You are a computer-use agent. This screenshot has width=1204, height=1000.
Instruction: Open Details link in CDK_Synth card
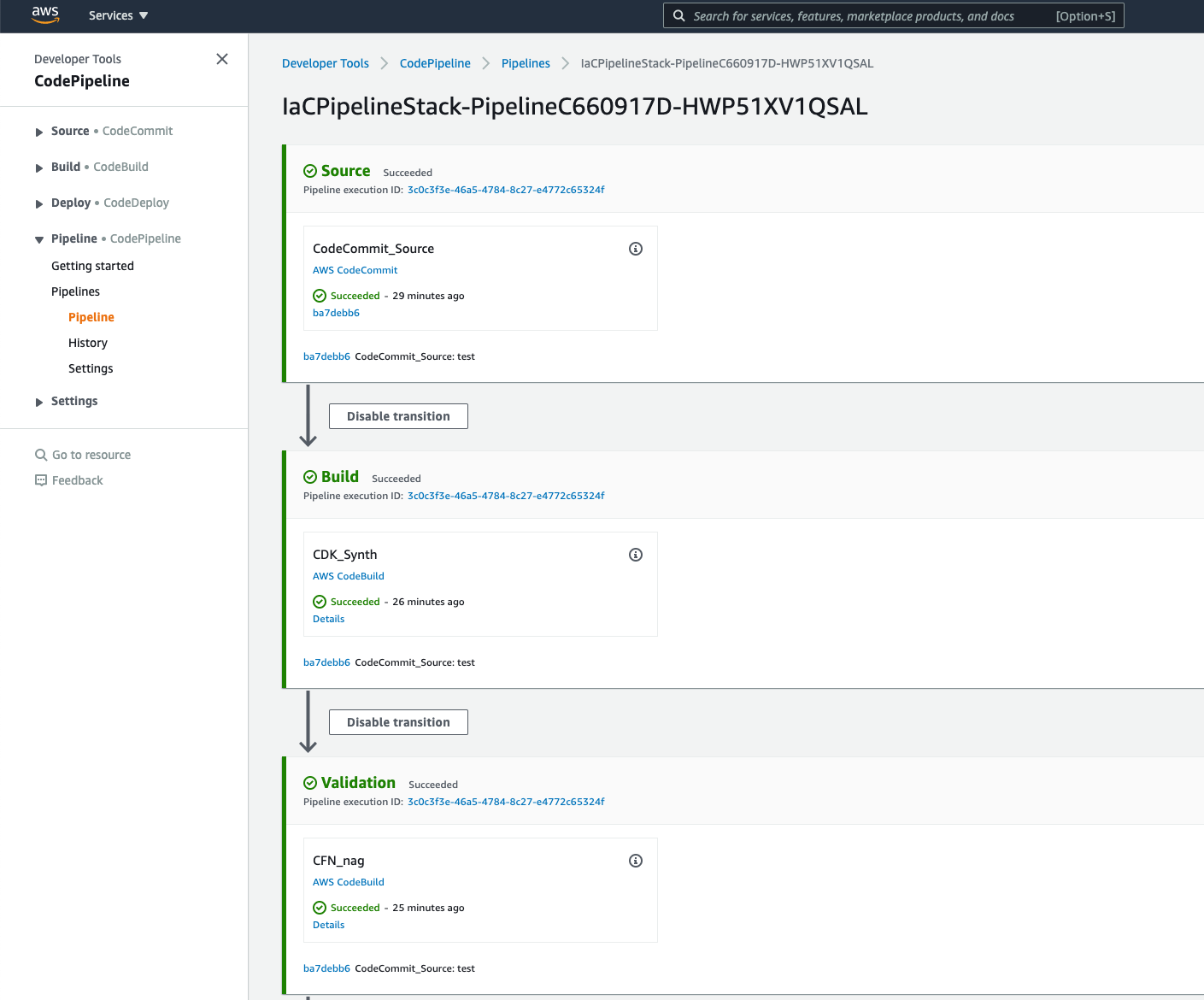(x=328, y=619)
